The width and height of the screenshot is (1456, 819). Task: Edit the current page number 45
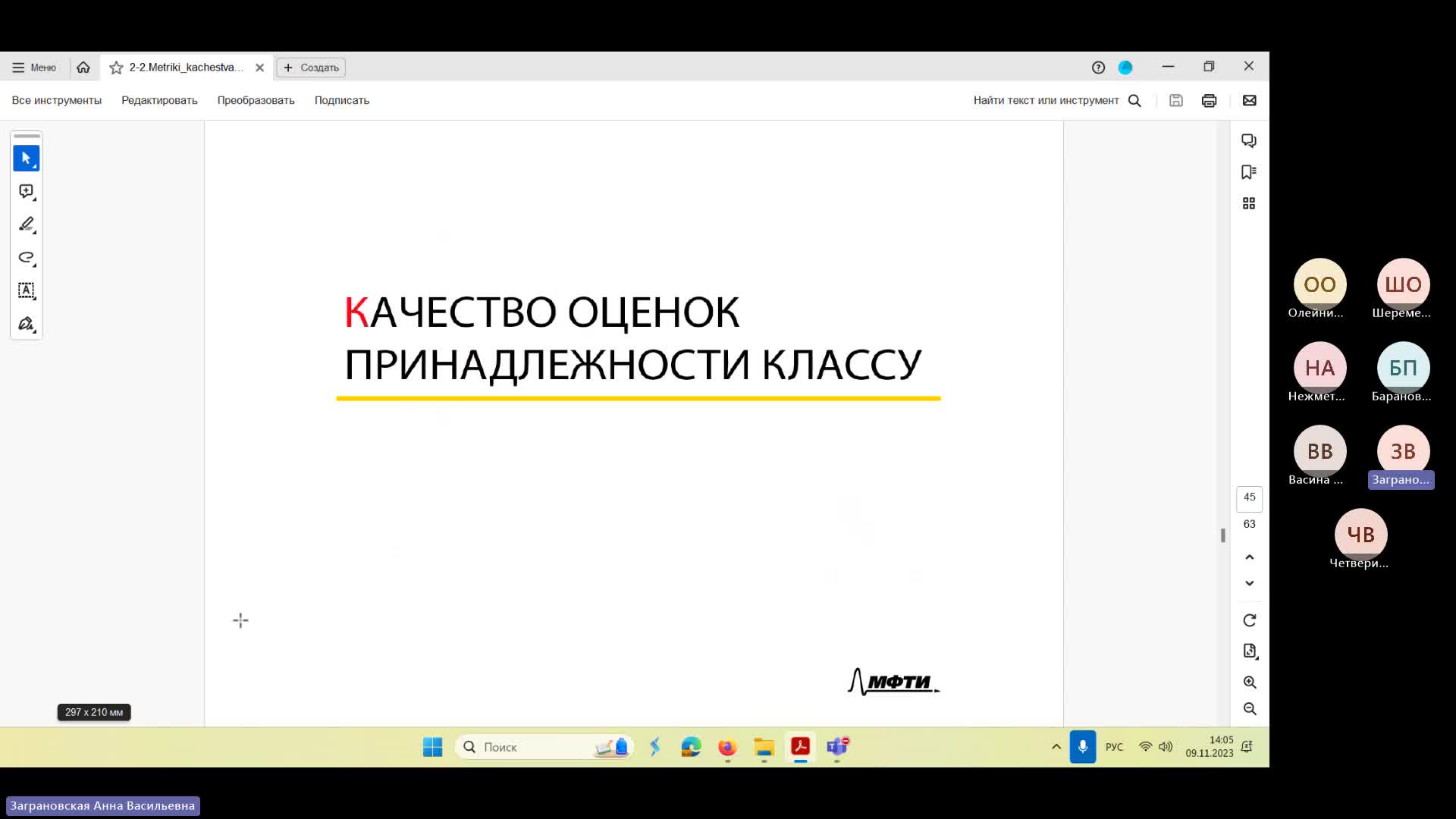[x=1250, y=497]
